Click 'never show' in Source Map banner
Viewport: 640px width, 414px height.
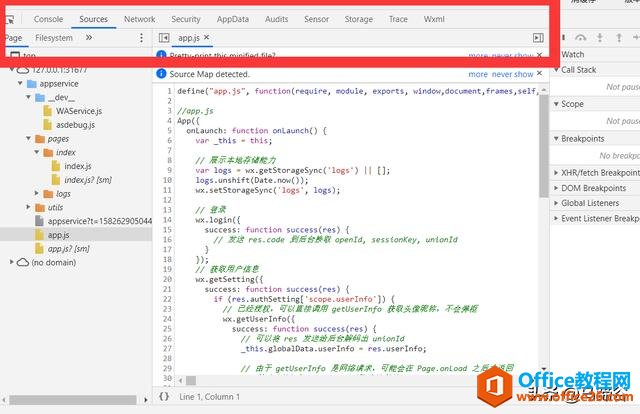coord(513,74)
